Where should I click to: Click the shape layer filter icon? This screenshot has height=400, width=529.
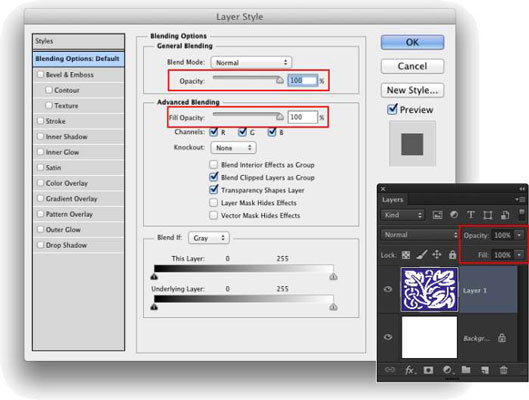coord(488,215)
